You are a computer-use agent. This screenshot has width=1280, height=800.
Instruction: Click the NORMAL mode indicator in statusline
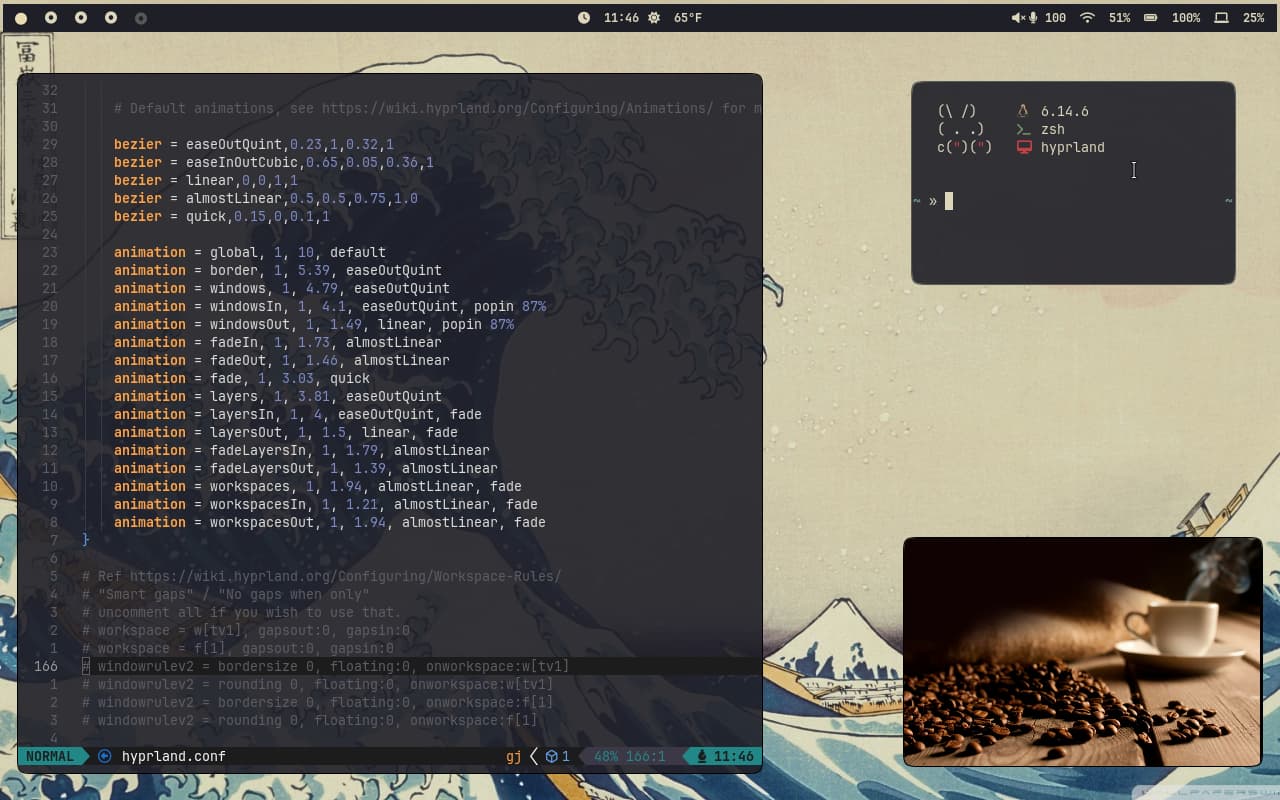[x=50, y=756]
